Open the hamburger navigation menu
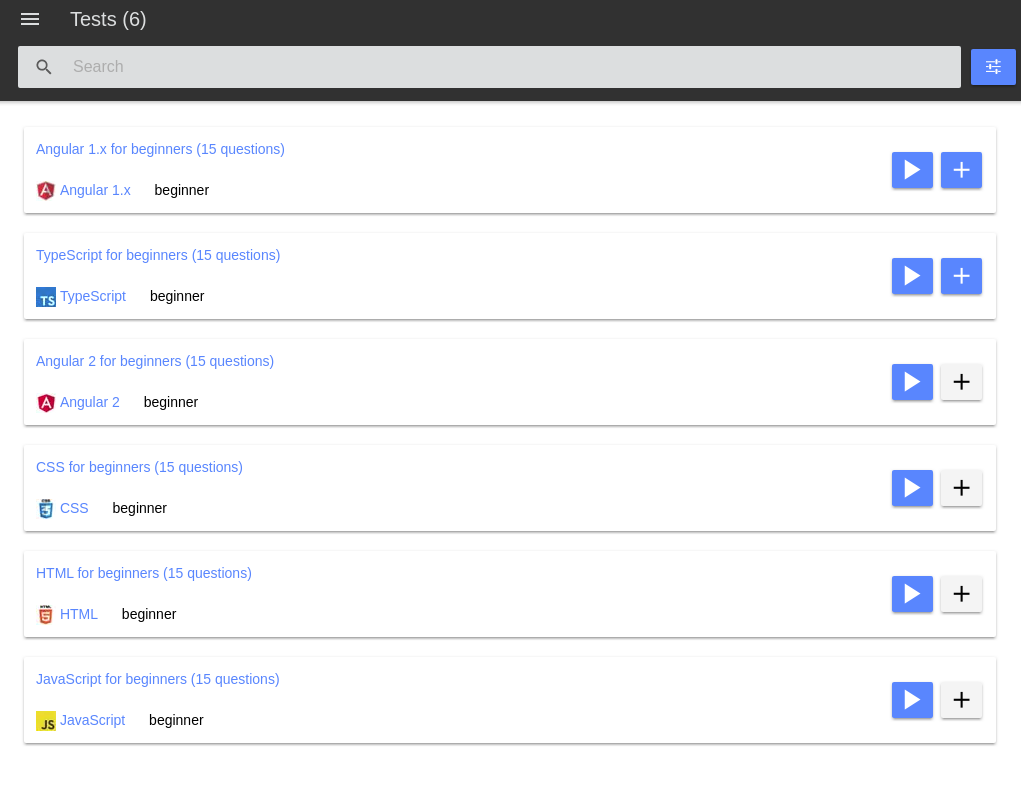This screenshot has height=794, width=1021. (30, 20)
